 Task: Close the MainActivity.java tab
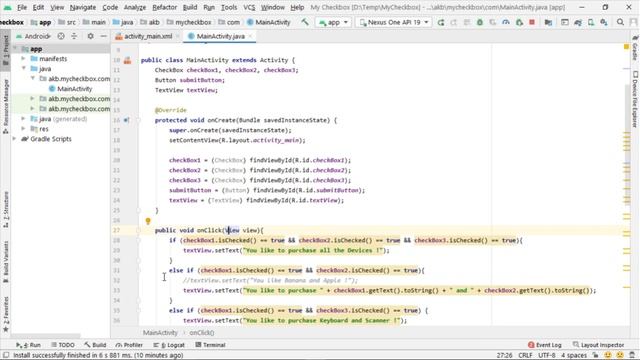click(250, 36)
